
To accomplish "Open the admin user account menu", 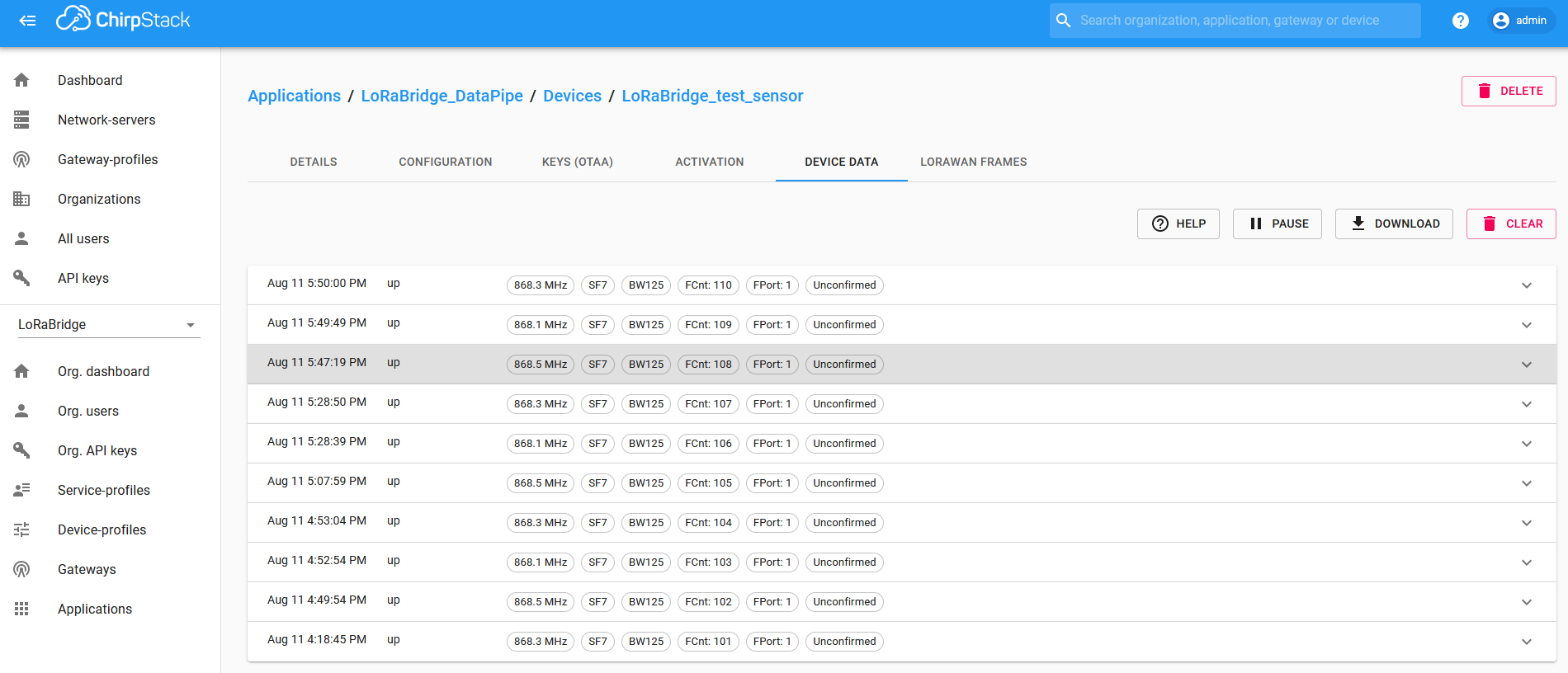I will pos(1521,21).
